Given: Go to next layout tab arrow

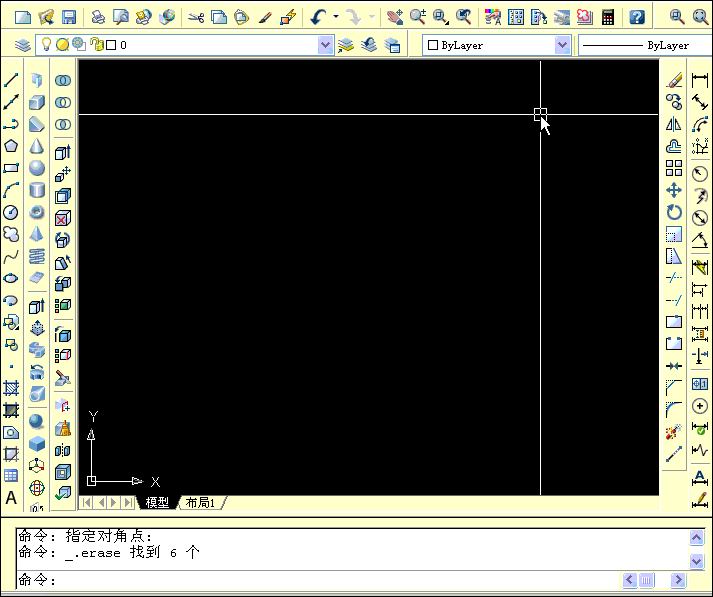Looking at the screenshot, I should (114, 502).
